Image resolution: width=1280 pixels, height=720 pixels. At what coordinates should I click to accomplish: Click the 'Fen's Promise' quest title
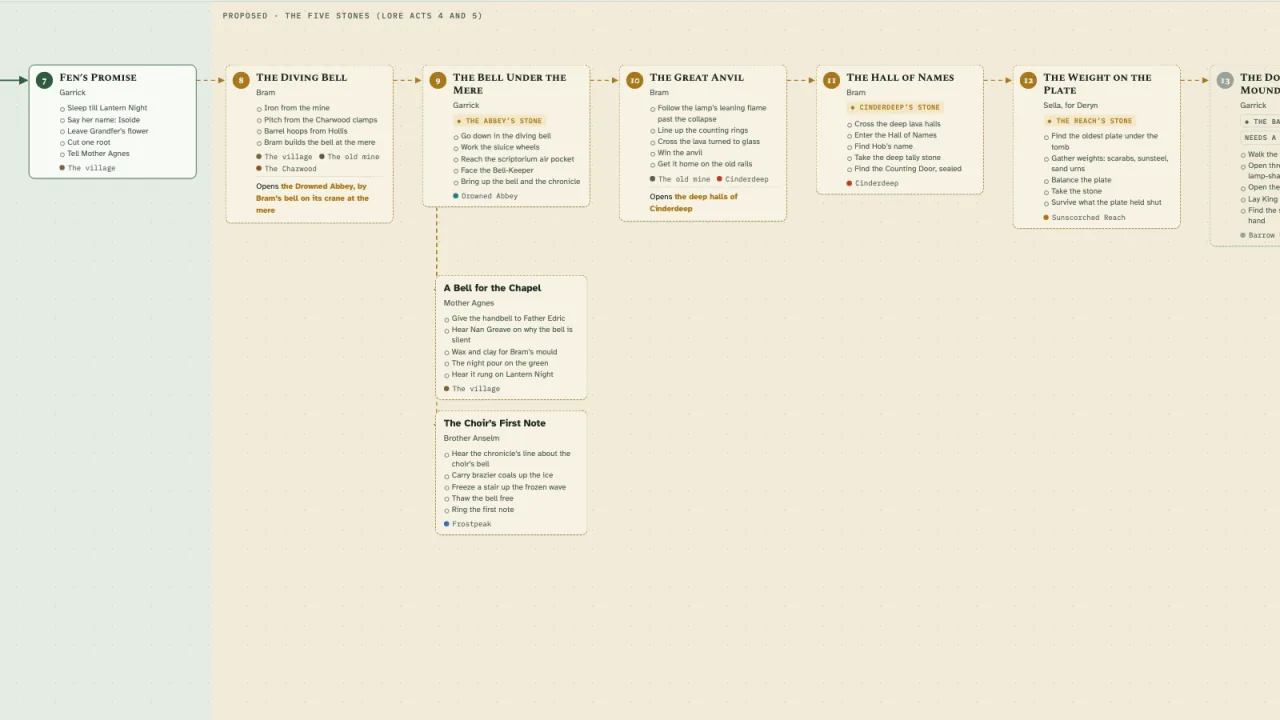[98, 77]
